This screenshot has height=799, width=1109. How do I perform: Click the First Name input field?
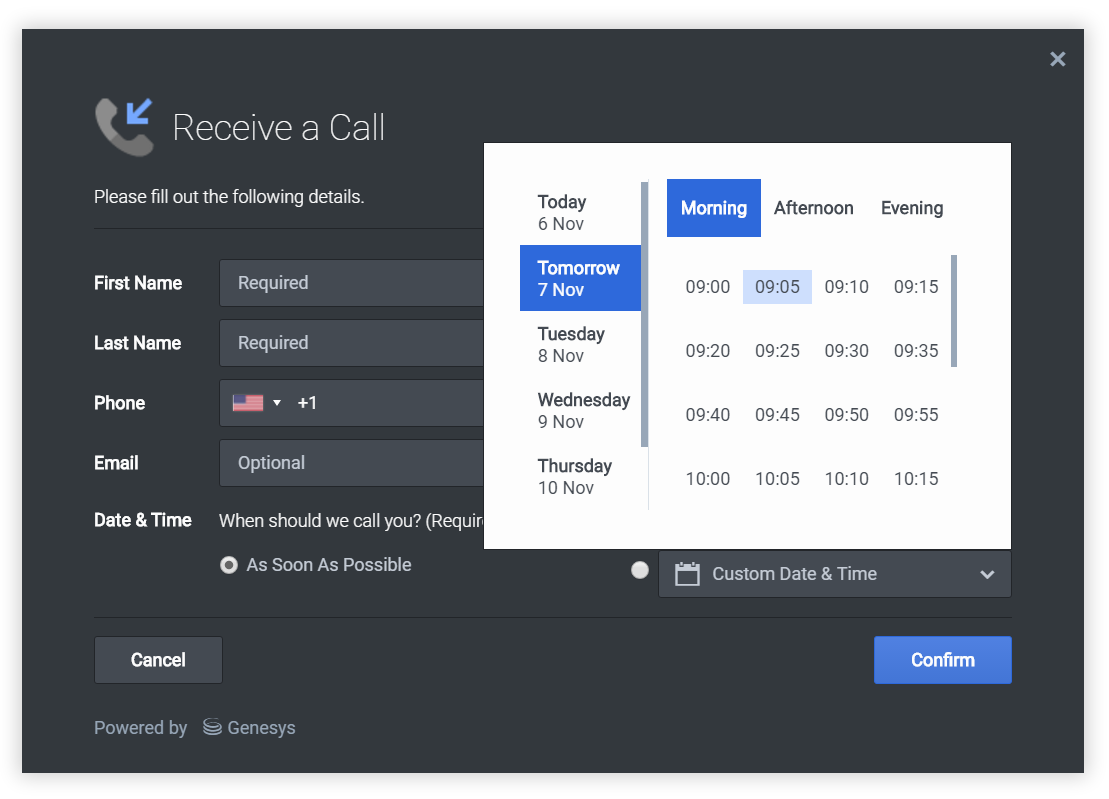point(351,283)
